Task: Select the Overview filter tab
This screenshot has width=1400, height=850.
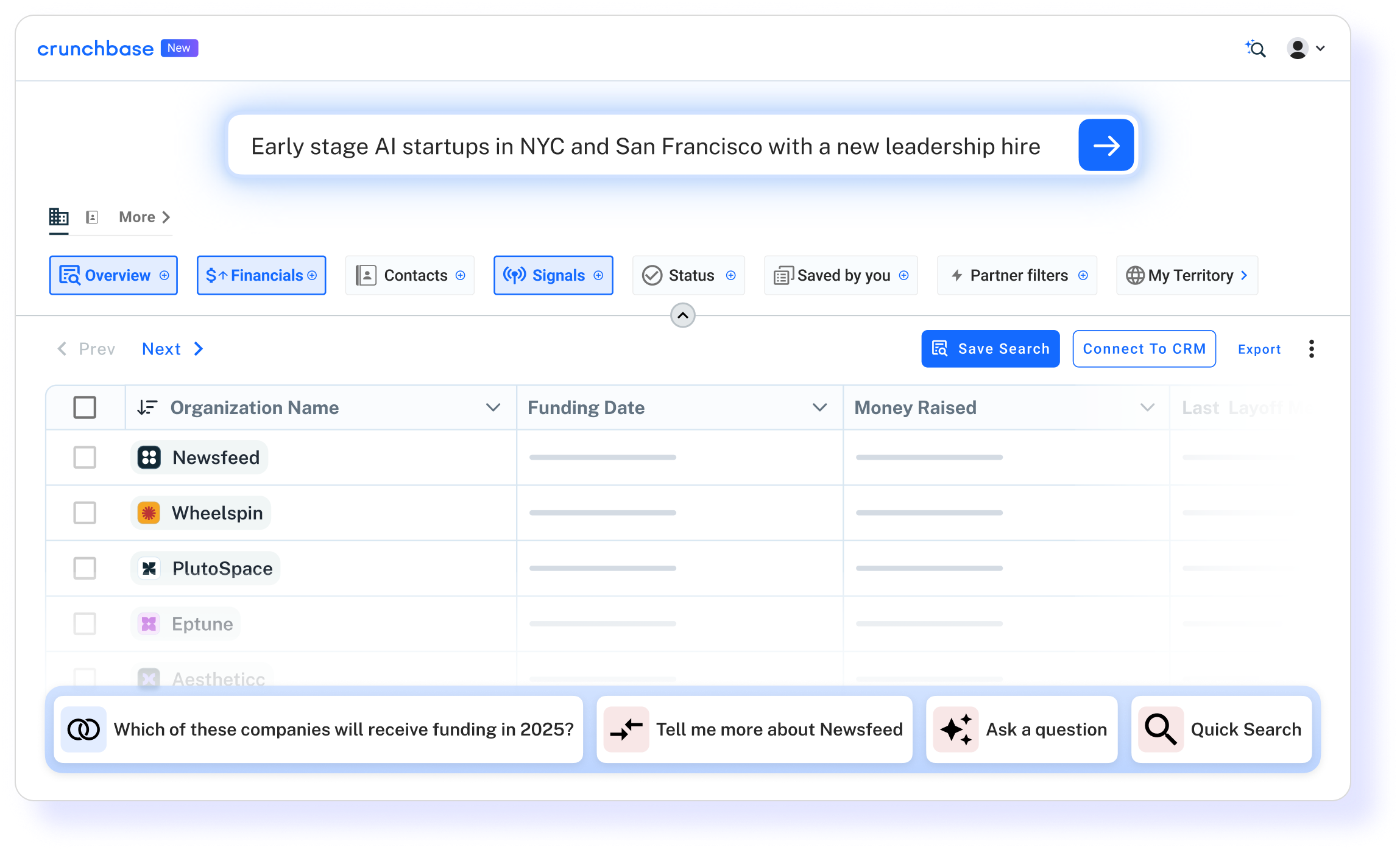Action: (113, 275)
